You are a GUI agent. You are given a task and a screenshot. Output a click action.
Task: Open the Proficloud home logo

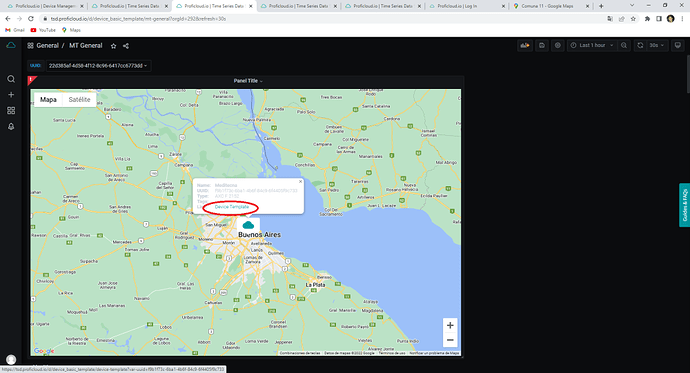tap(11, 45)
